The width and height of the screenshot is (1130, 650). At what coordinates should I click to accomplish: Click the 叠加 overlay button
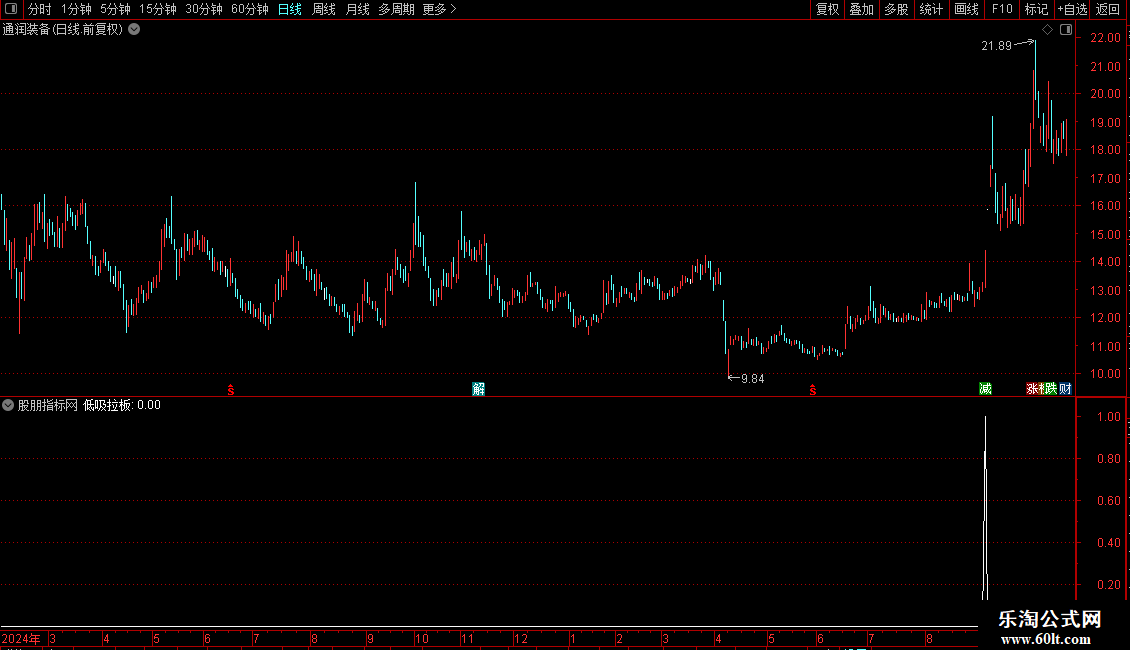coord(861,9)
